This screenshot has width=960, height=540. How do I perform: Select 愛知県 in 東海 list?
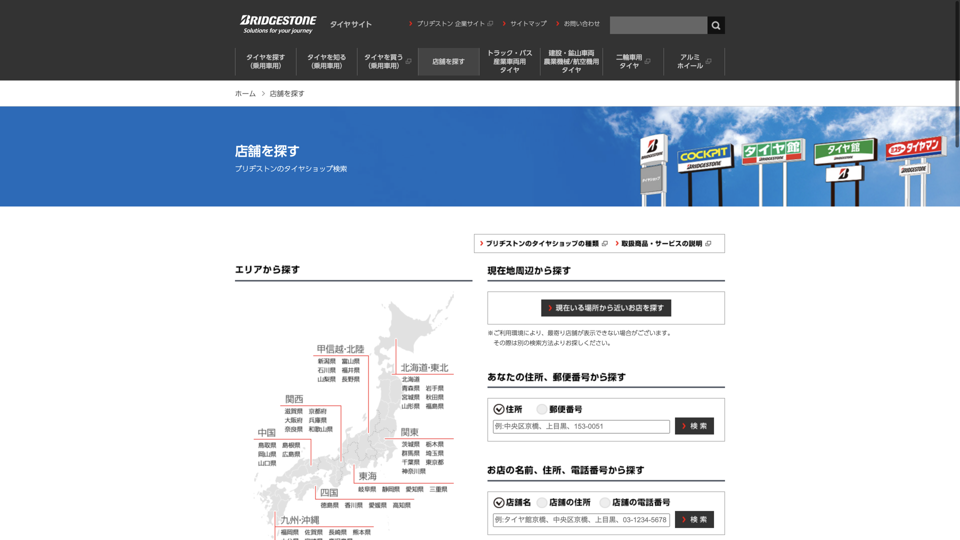pyautogui.click(x=414, y=490)
